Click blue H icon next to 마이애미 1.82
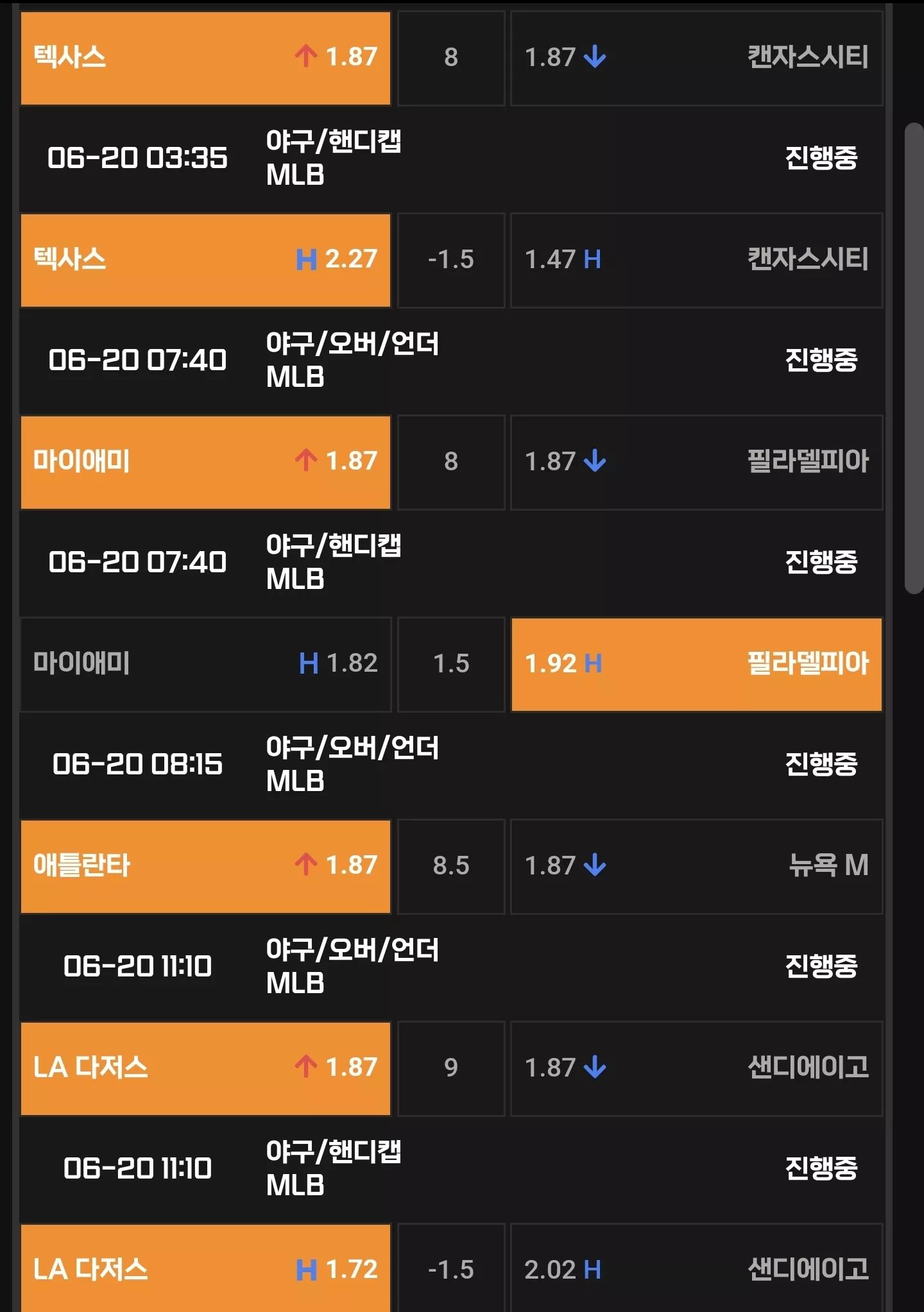924x1312 pixels. pos(309,663)
